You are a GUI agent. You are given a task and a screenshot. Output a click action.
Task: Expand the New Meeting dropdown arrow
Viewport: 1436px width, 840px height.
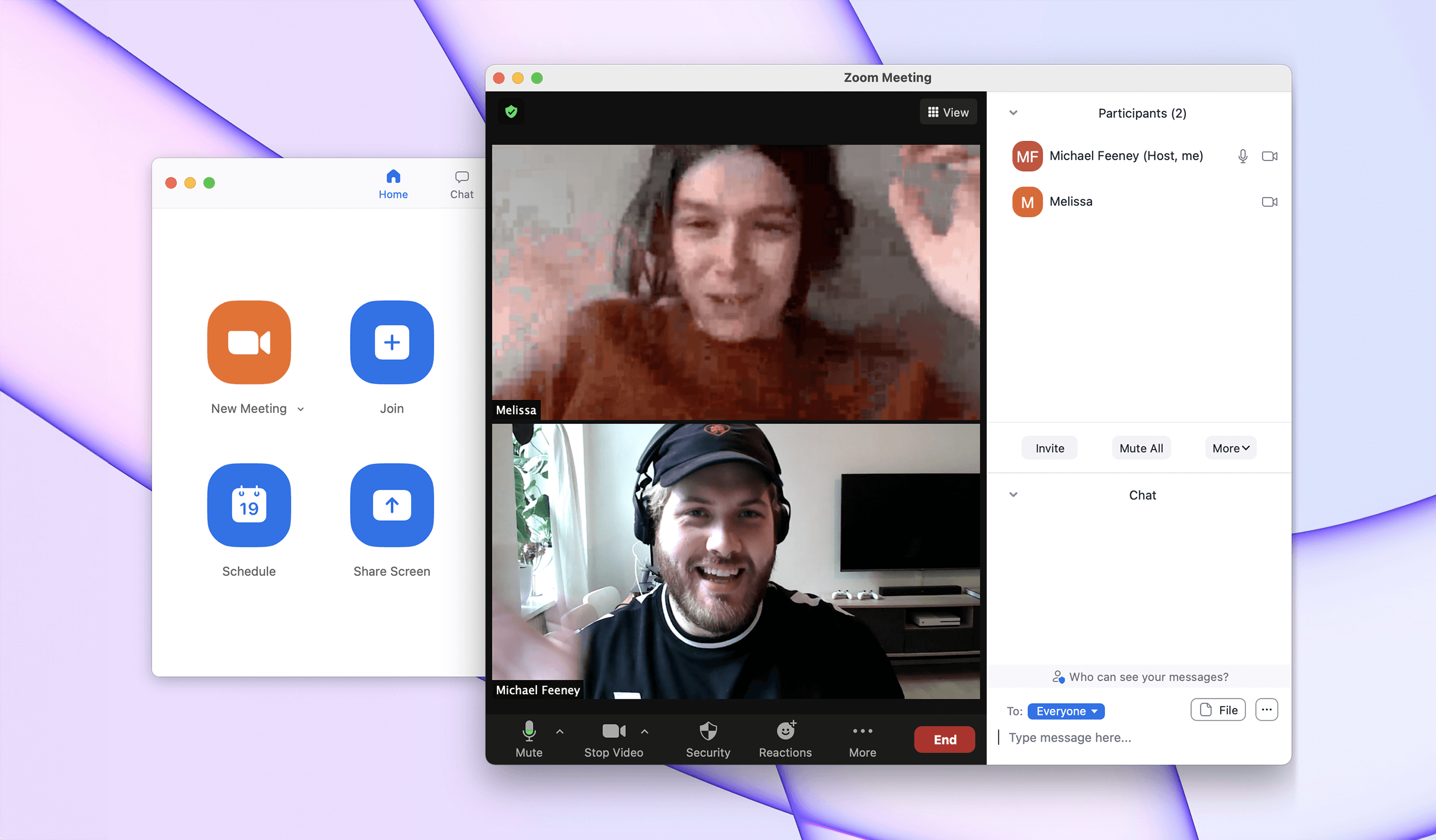click(301, 409)
